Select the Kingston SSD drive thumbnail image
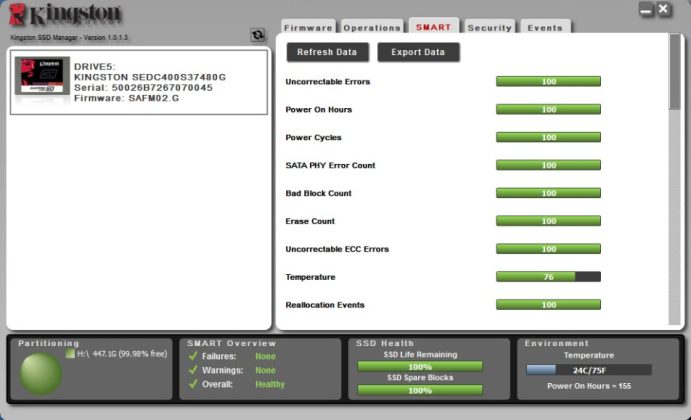 pos(42,76)
